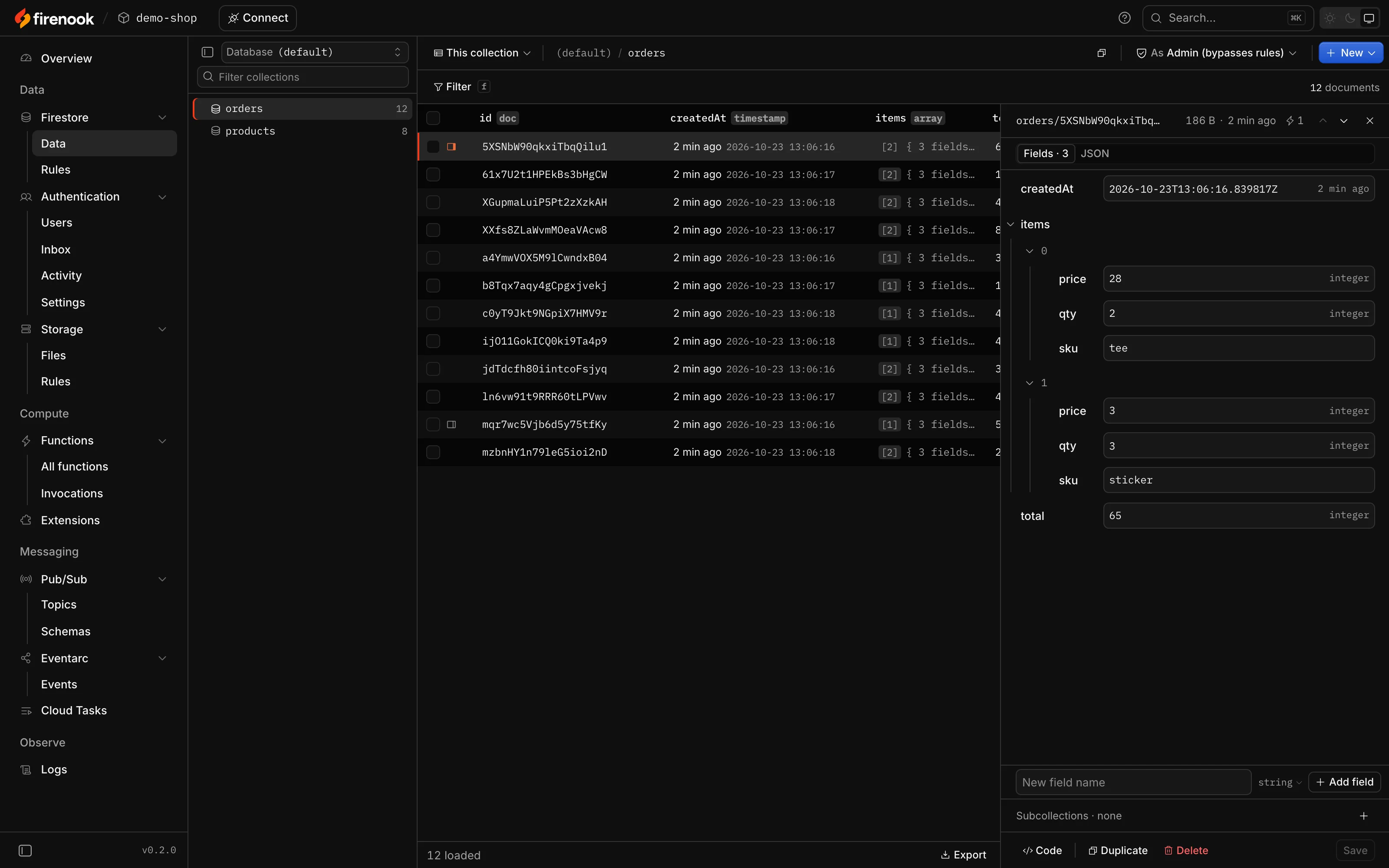The height and width of the screenshot is (868, 1389).
Task: Focus the New field name input
Action: [x=1133, y=783]
